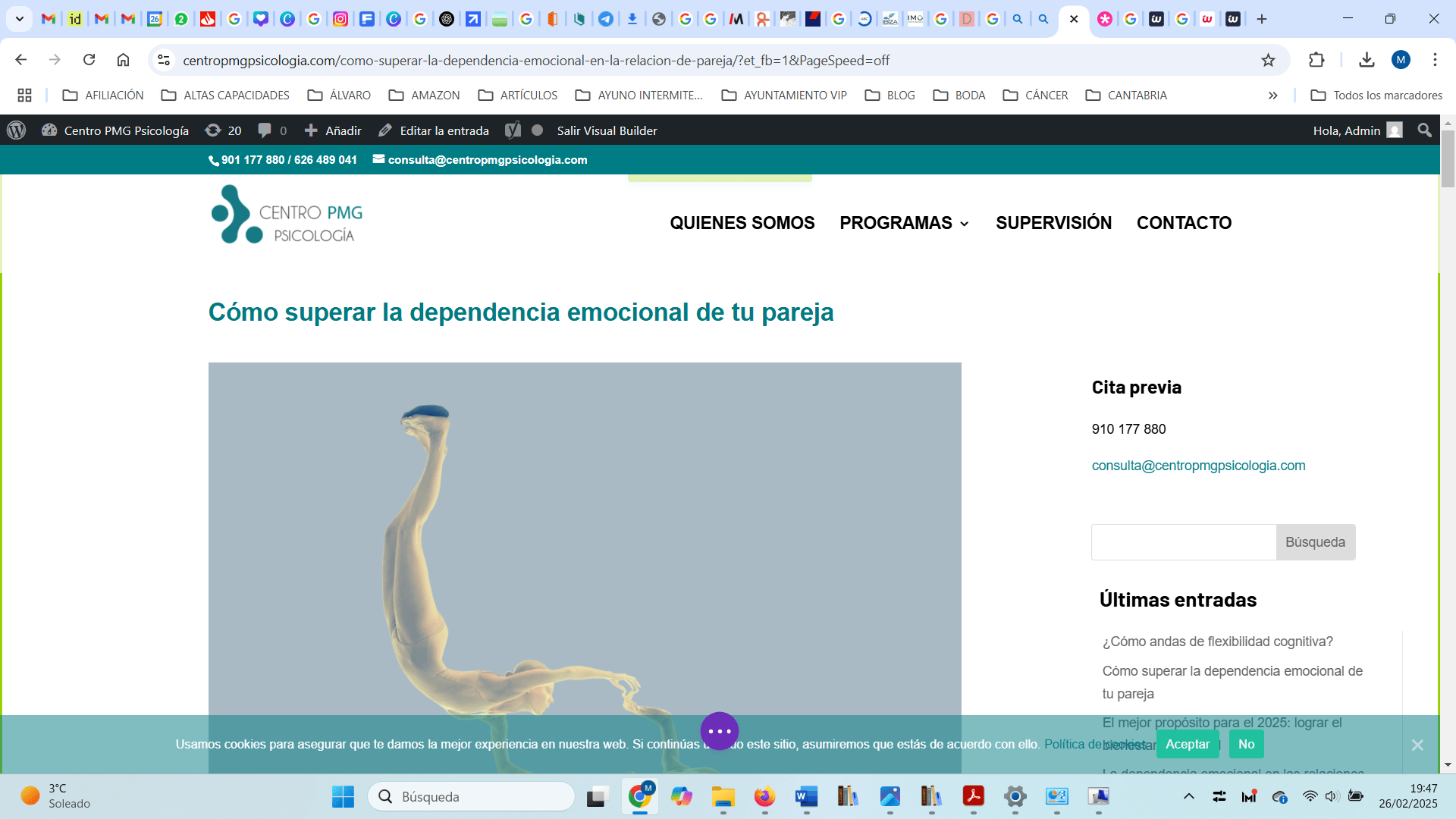Click the page vertical scrollbar thumb
This screenshot has width=1456, height=819.
coord(1448,158)
